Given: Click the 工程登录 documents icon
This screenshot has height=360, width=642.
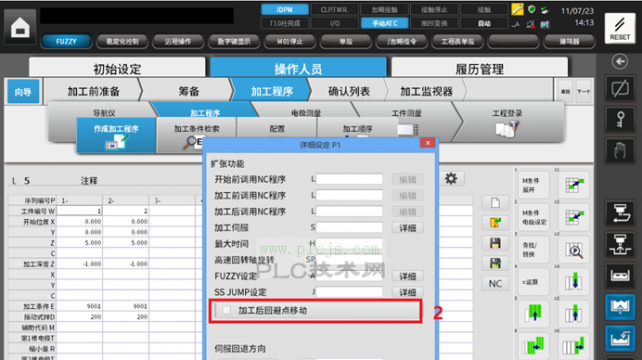Looking at the screenshot, I should click(506, 129).
